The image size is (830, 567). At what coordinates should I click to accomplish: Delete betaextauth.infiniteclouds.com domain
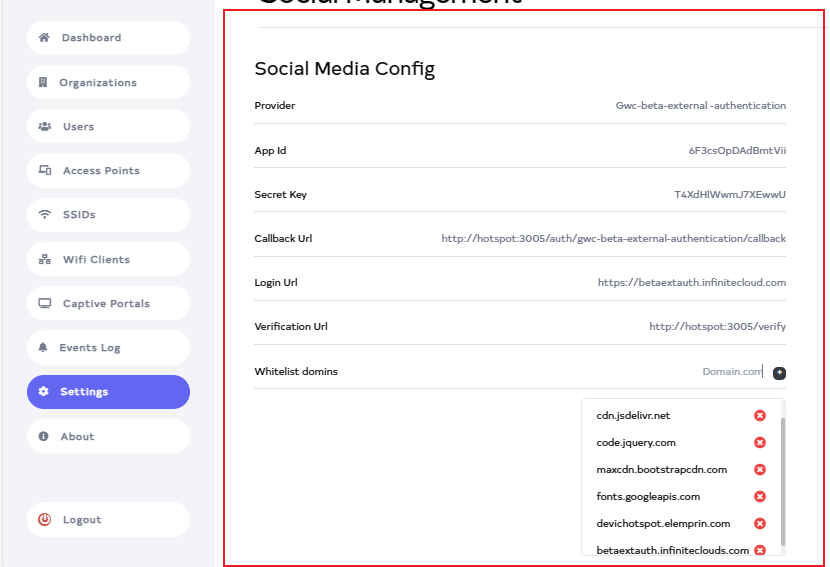tap(760, 550)
